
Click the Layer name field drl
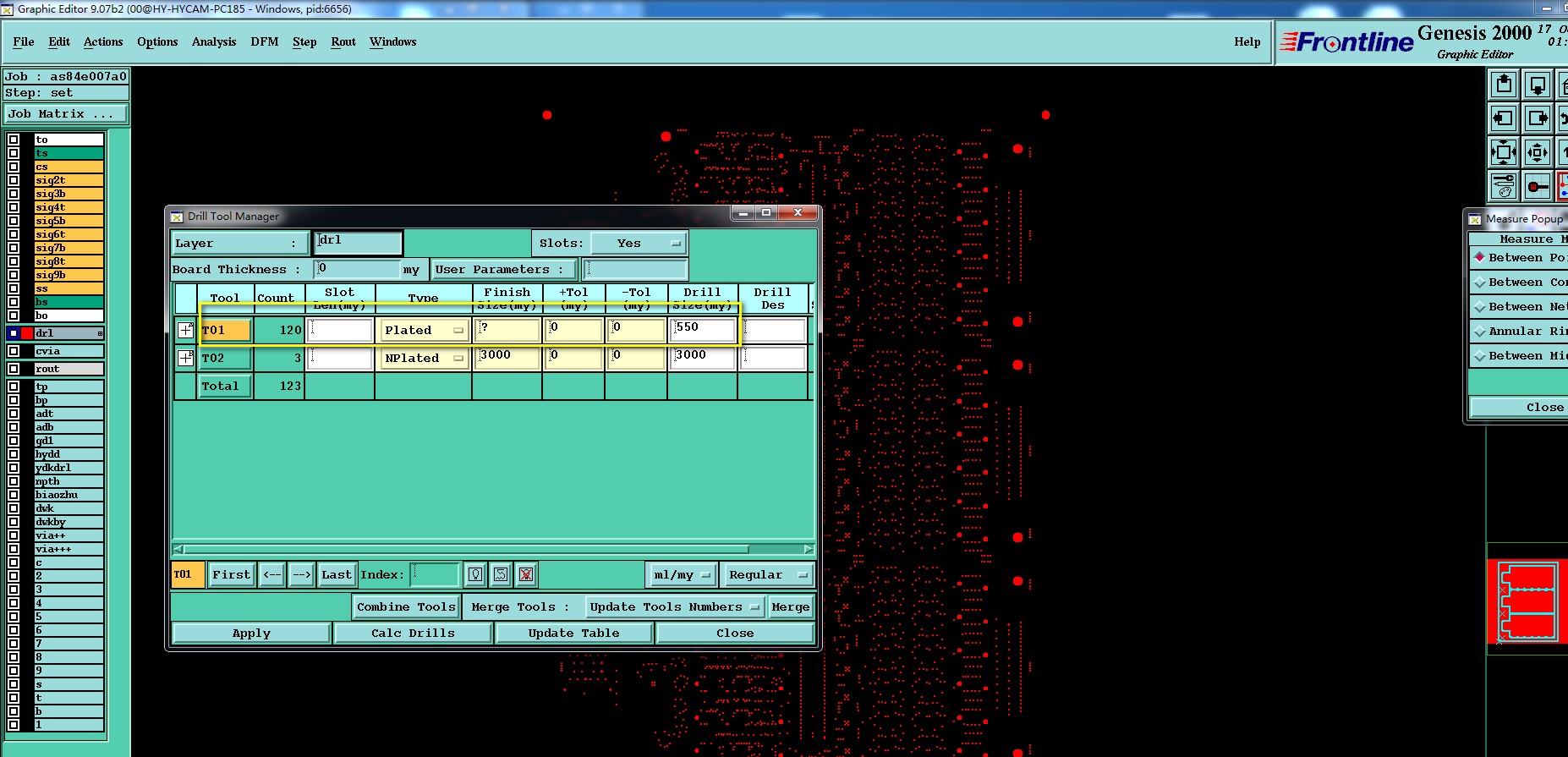tap(358, 244)
